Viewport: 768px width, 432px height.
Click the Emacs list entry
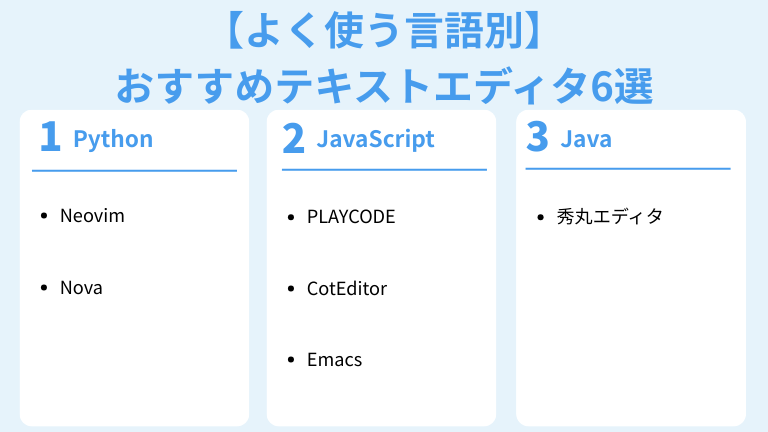pyautogui.click(x=334, y=360)
